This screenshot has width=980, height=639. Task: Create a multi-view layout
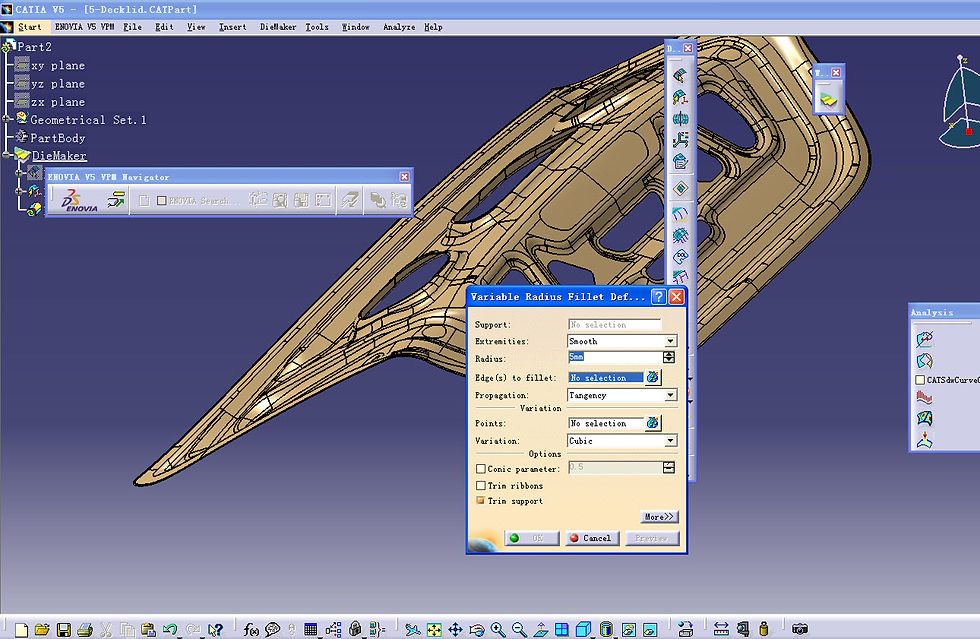point(562,629)
